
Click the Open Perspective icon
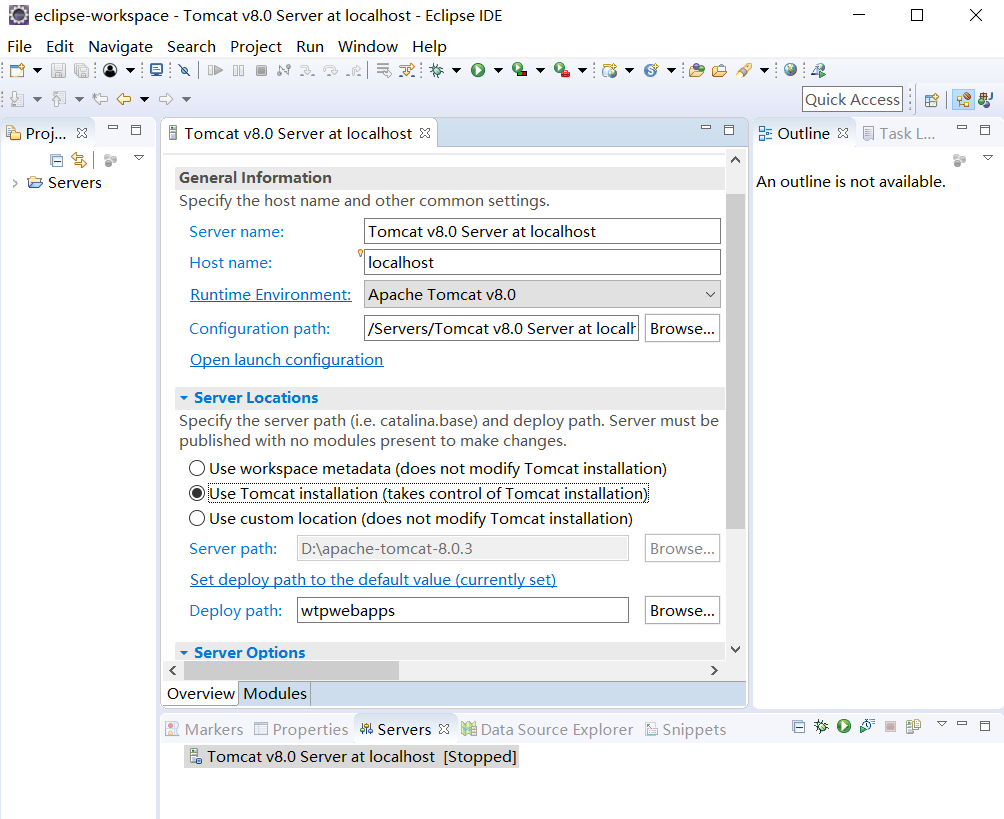[x=932, y=100]
